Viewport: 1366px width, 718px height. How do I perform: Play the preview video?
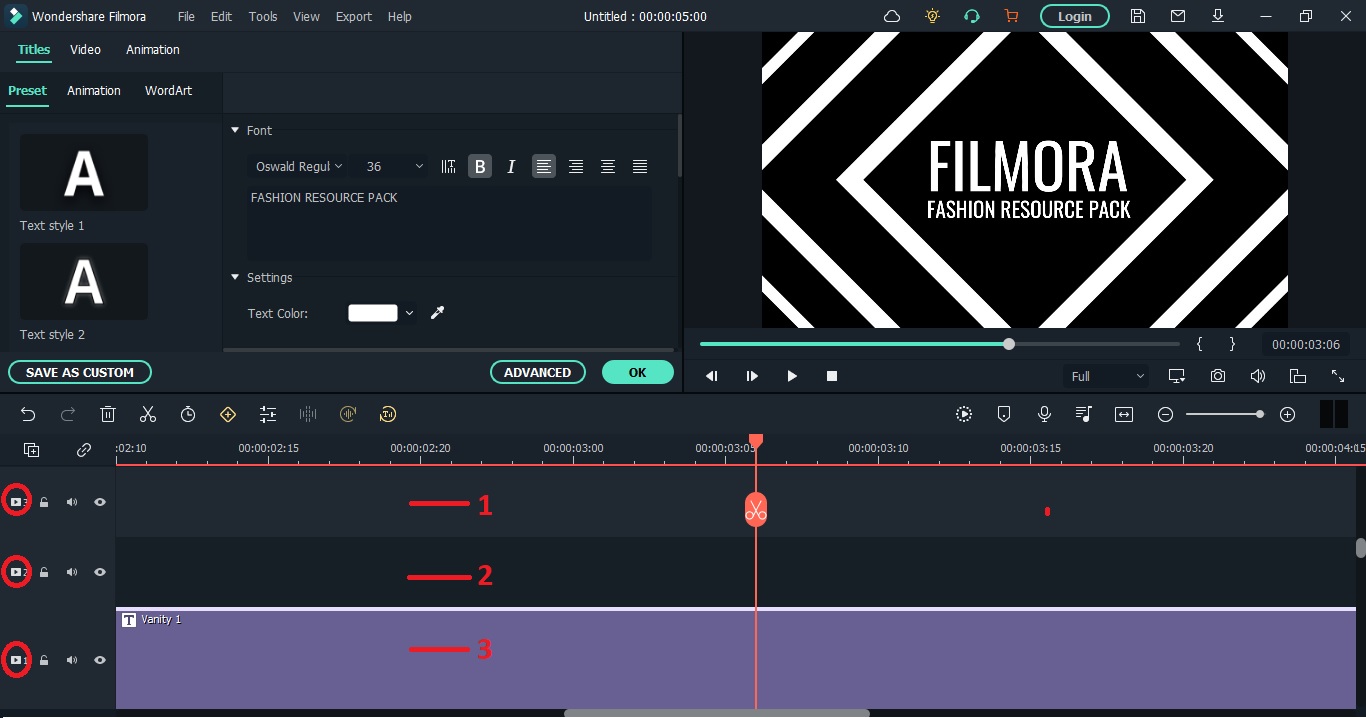[x=792, y=376]
